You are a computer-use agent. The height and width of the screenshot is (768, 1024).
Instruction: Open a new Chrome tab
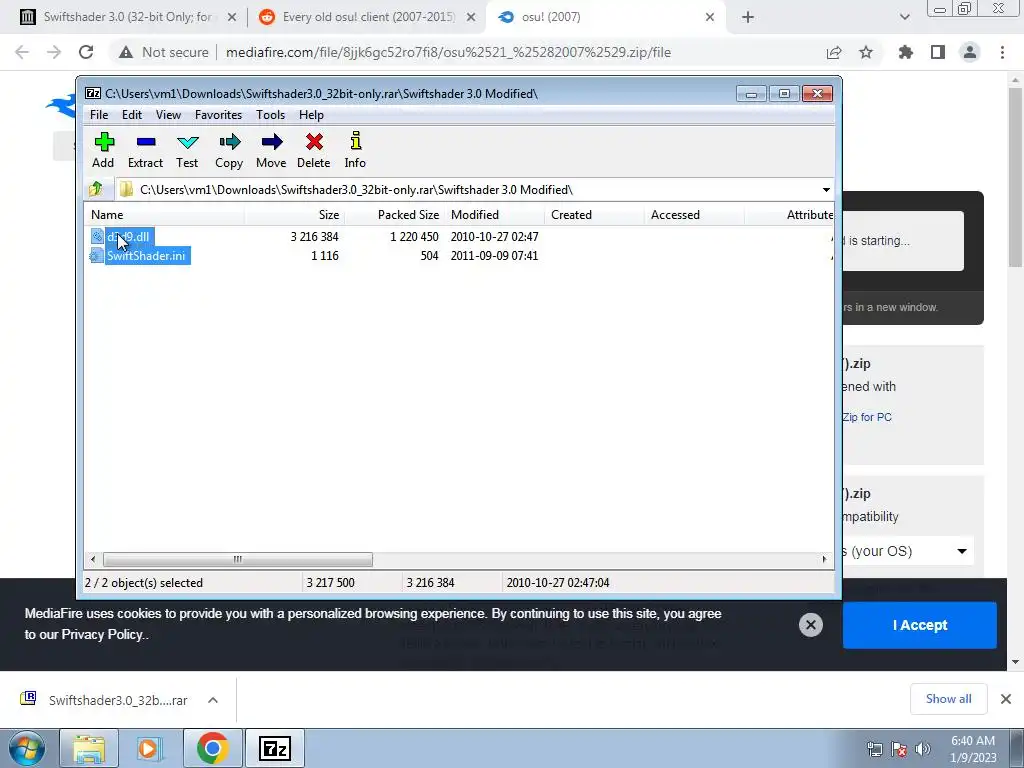tap(748, 17)
